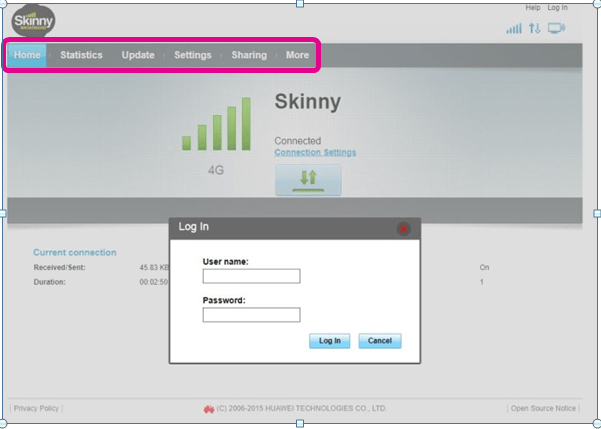Click the connected devices status icon

point(557,29)
